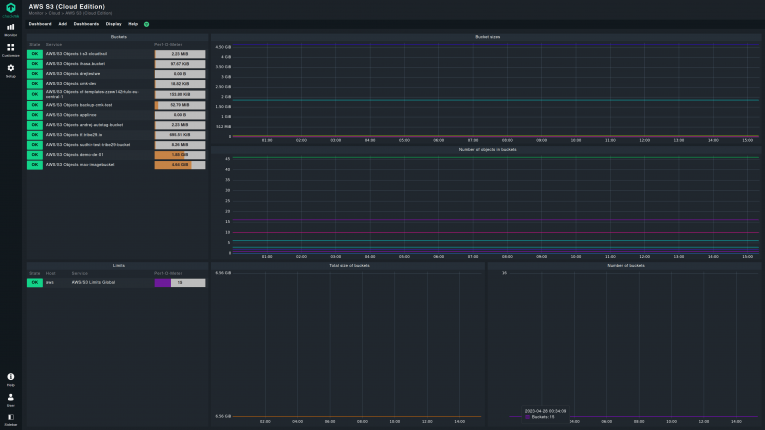Click OK state of backup-cmk-test row
This screenshot has width=765, height=430.
click(35, 105)
